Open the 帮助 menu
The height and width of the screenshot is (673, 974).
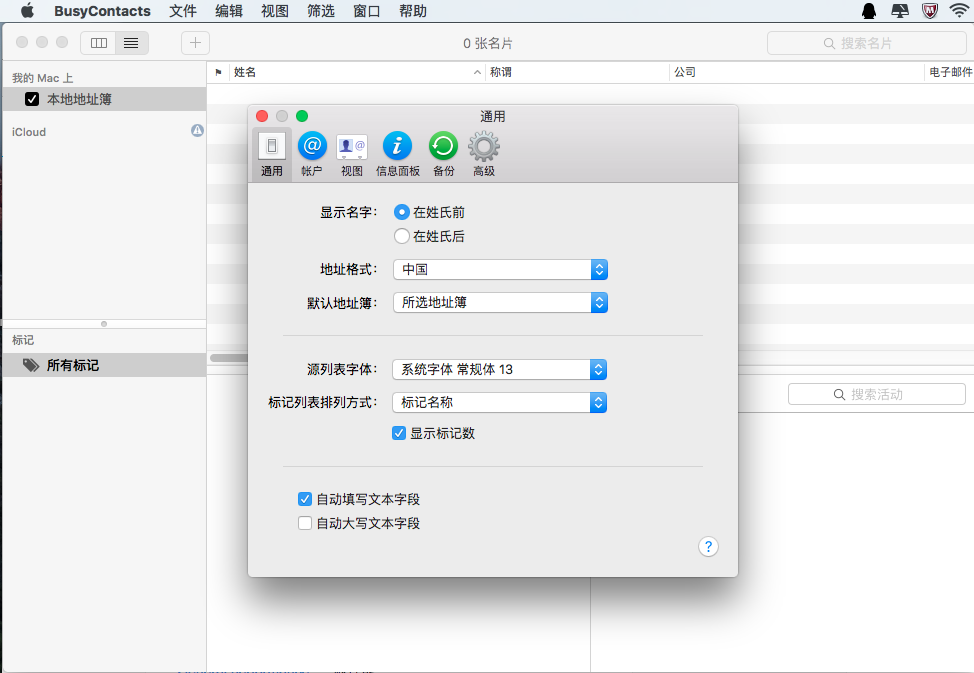pos(412,11)
